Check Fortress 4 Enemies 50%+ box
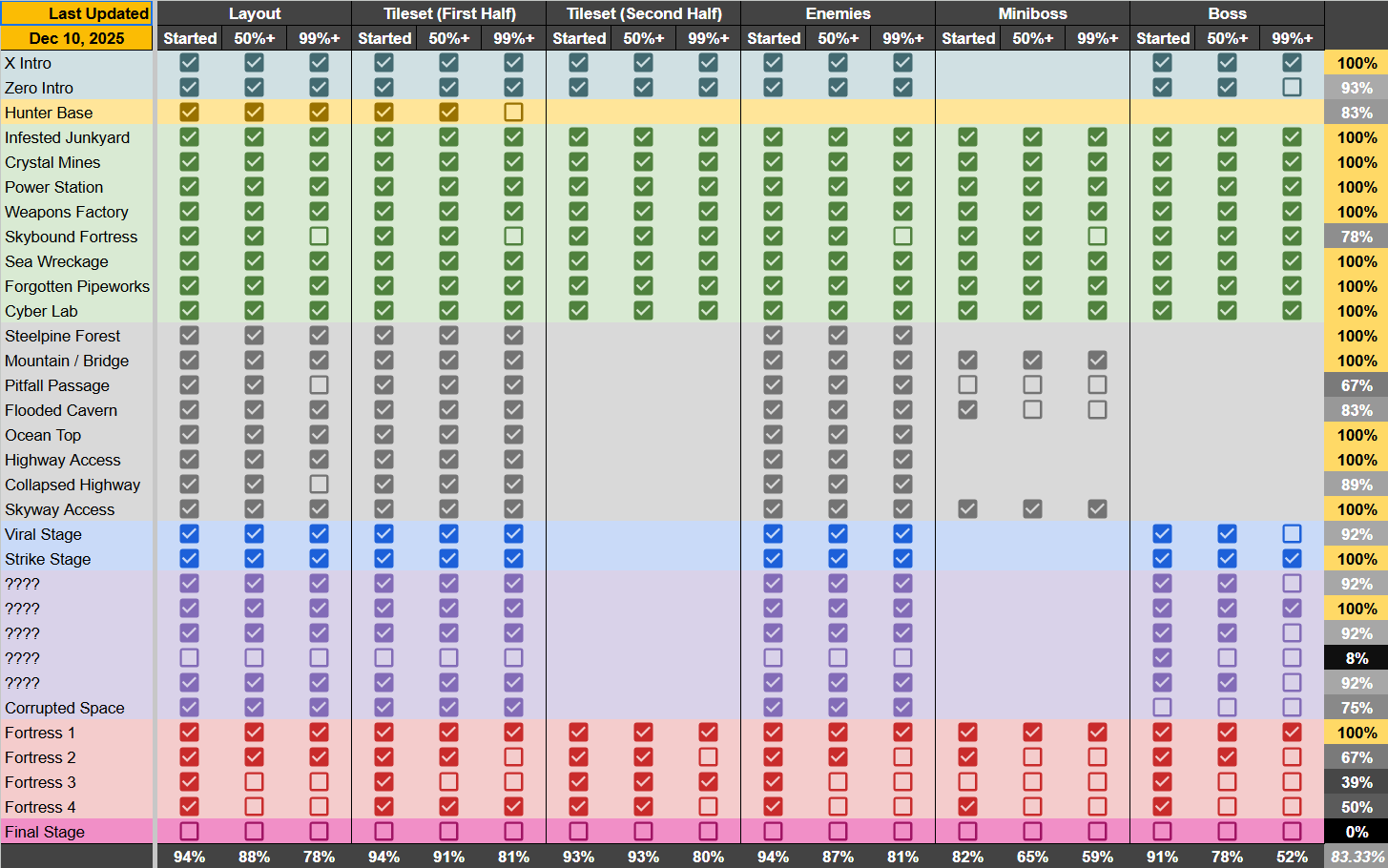 838,807
